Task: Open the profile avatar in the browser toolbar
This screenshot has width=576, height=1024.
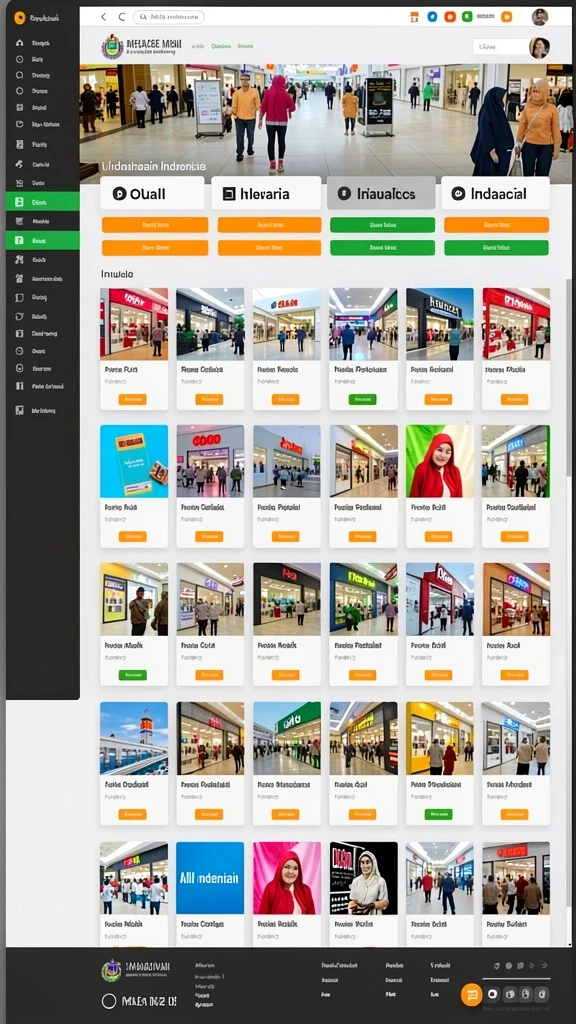Action: [539, 17]
